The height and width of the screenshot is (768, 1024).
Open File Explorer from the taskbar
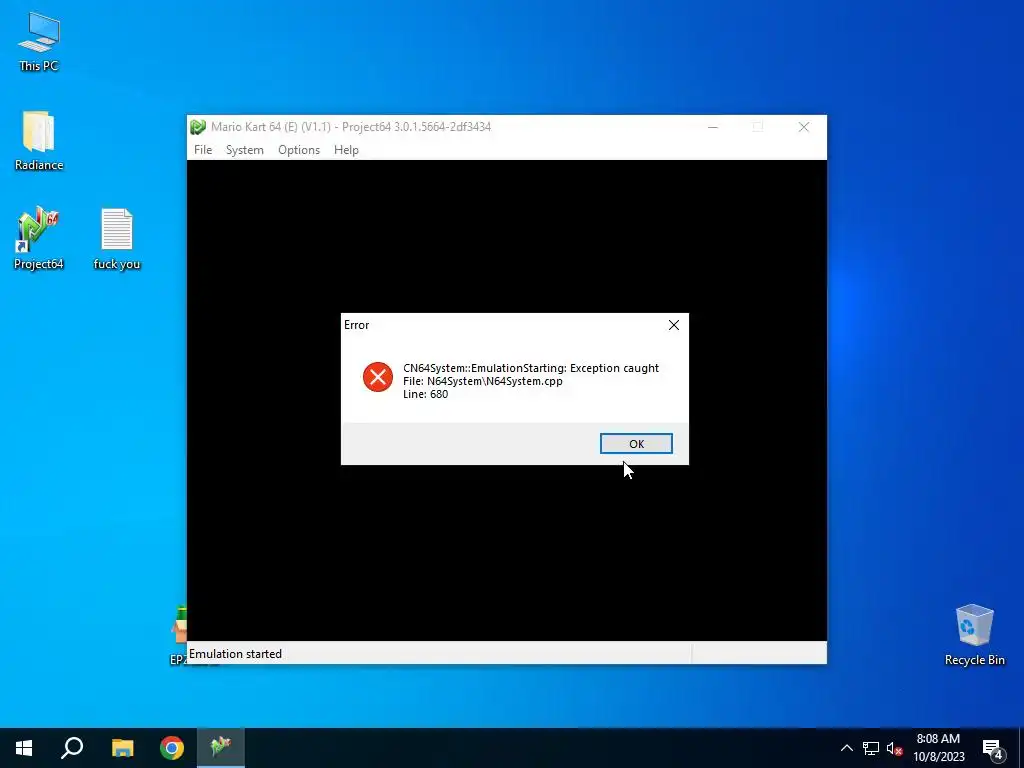(122, 748)
